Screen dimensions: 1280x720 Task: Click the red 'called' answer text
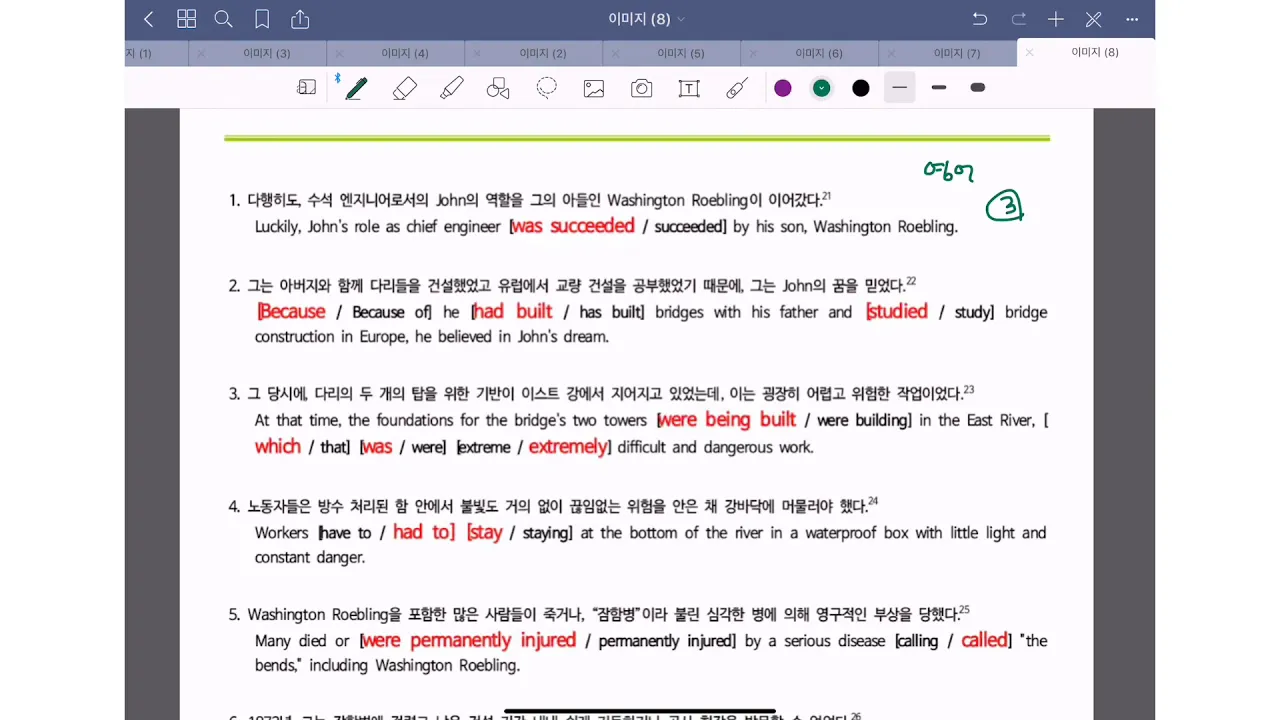coord(985,640)
